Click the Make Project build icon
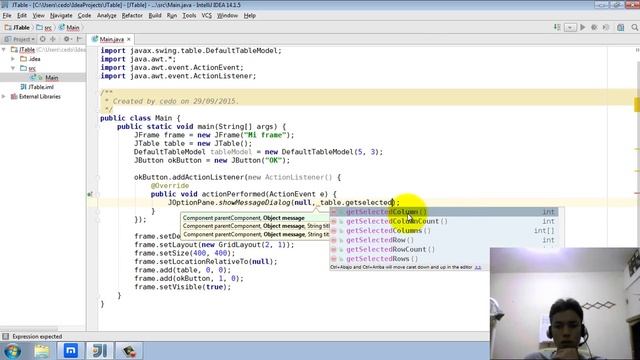Screen dimensions: 640x360 557,27
